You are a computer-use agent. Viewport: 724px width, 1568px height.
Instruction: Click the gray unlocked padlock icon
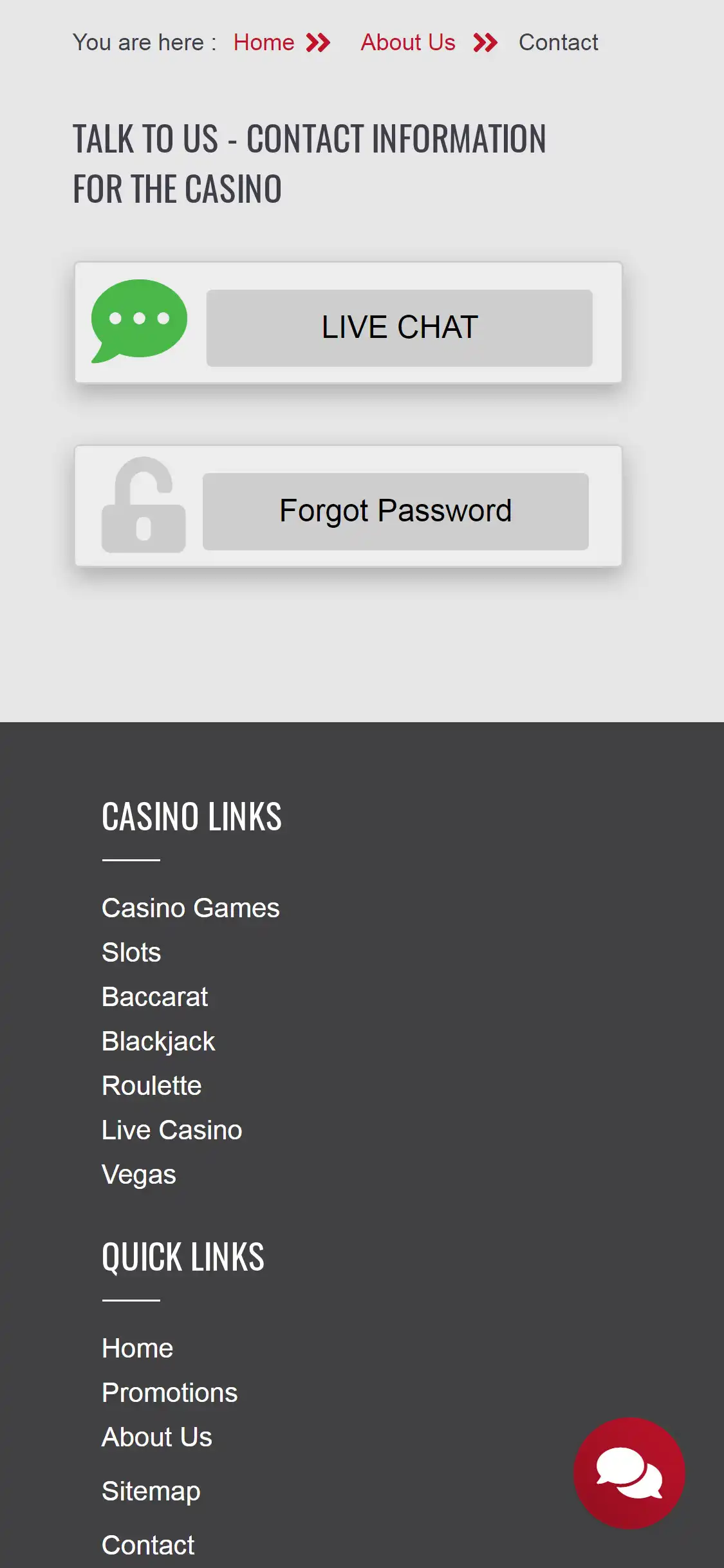(144, 505)
